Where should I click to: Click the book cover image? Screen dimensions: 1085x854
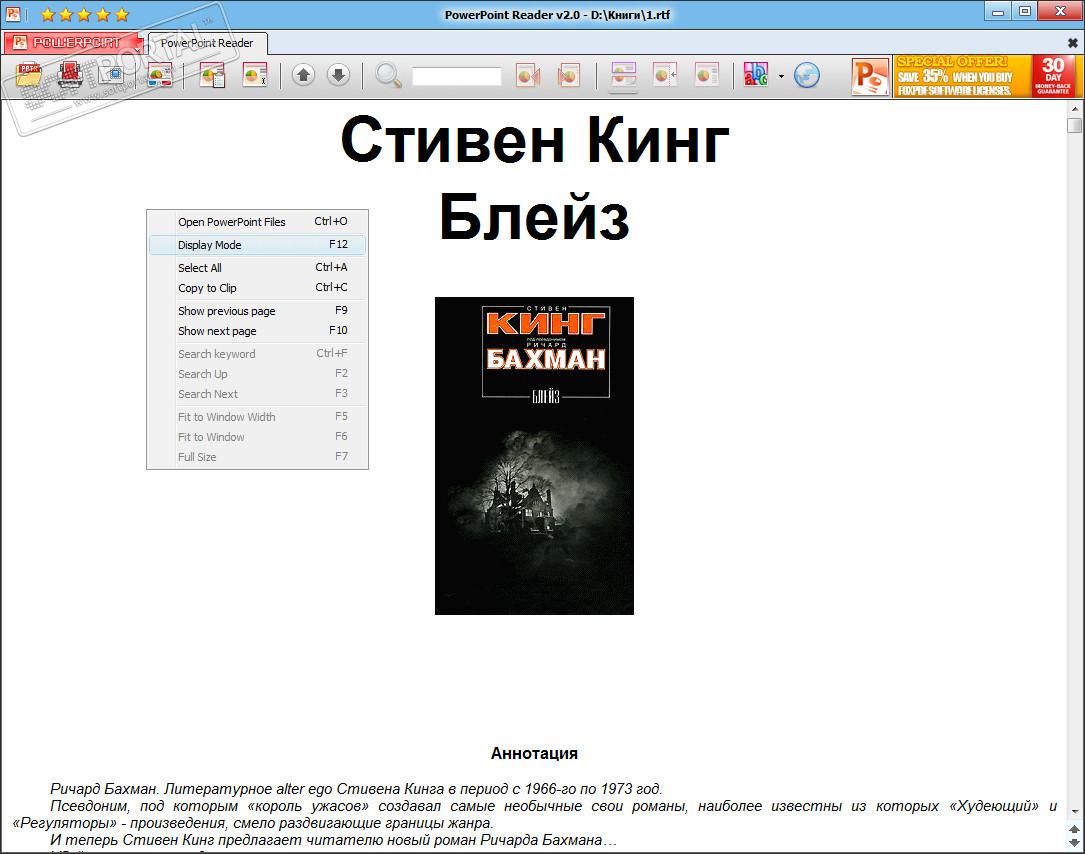click(x=534, y=455)
